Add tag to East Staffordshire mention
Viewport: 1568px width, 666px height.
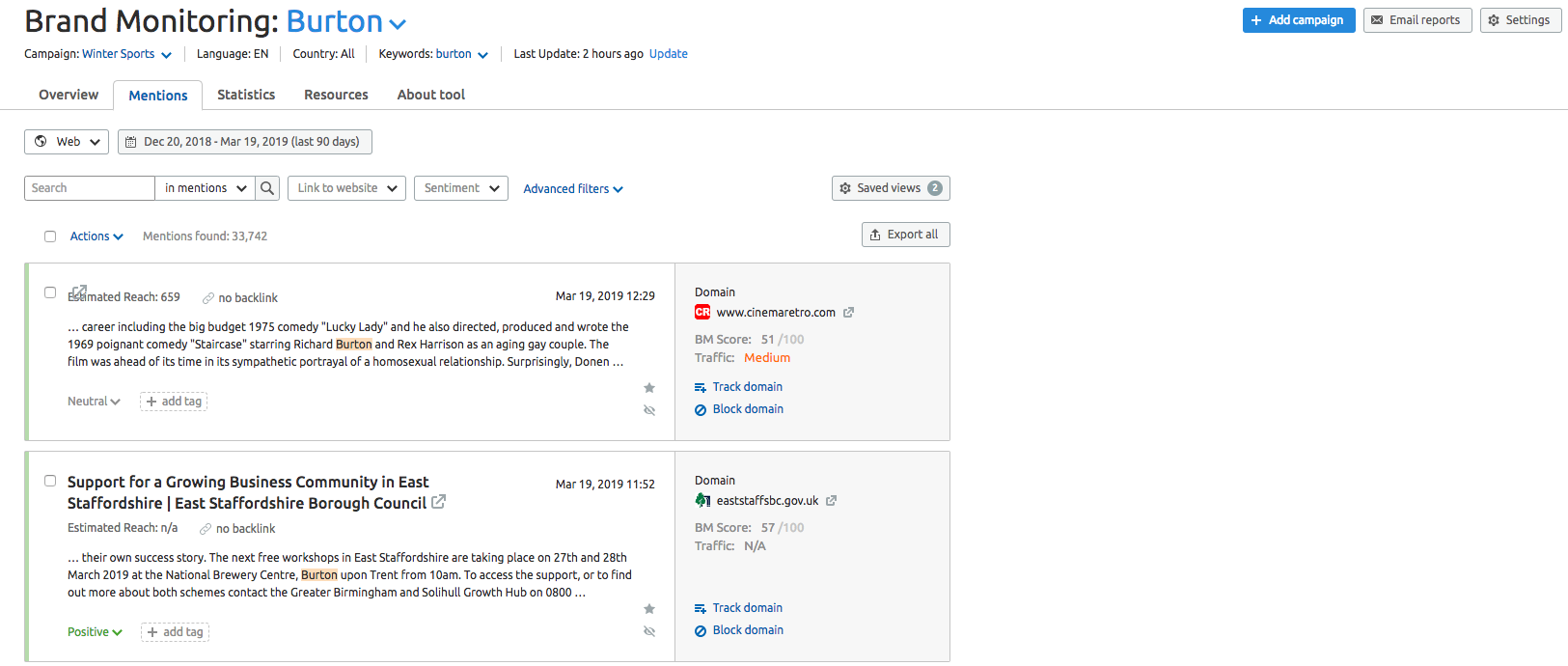point(175,632)
